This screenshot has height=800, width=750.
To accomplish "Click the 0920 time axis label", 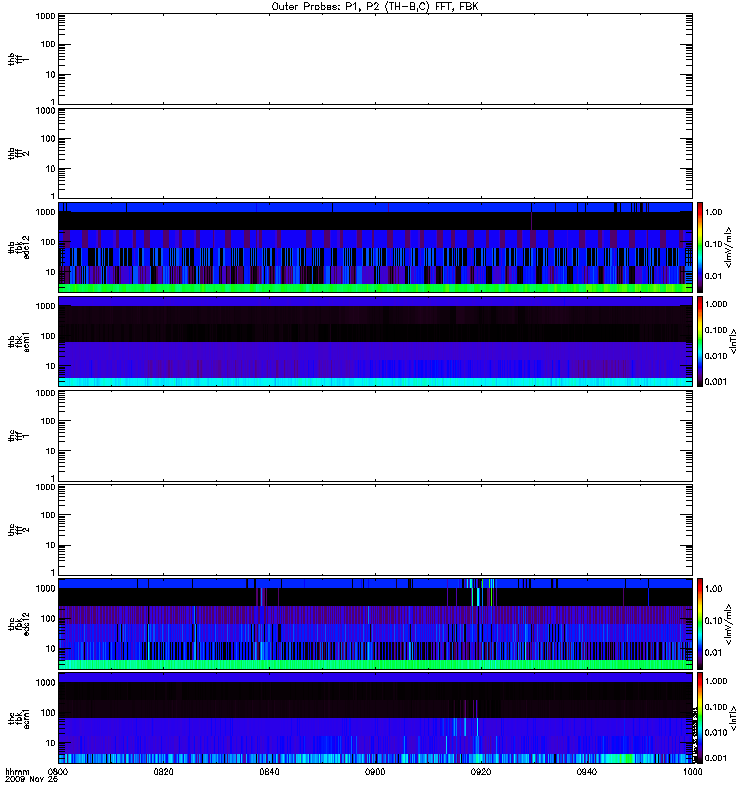I will click(481, 772).
